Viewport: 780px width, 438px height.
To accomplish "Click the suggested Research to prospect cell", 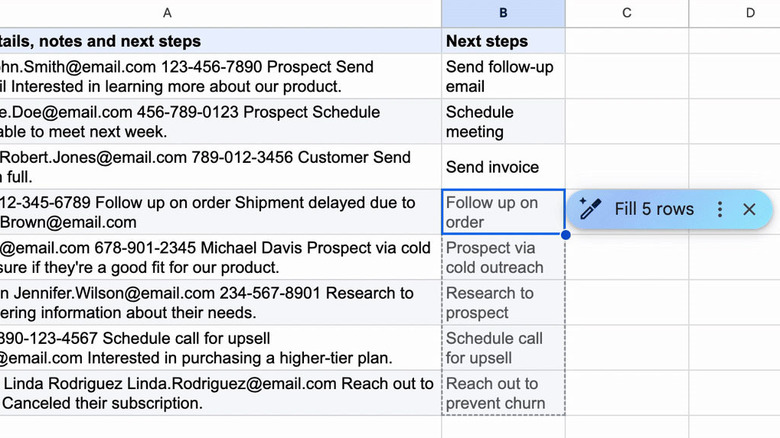I will click(502, 302).
